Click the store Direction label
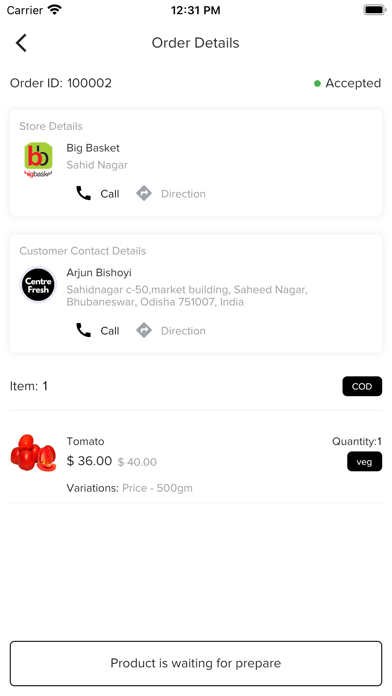 pyautogui.click(x=183, y=194)
